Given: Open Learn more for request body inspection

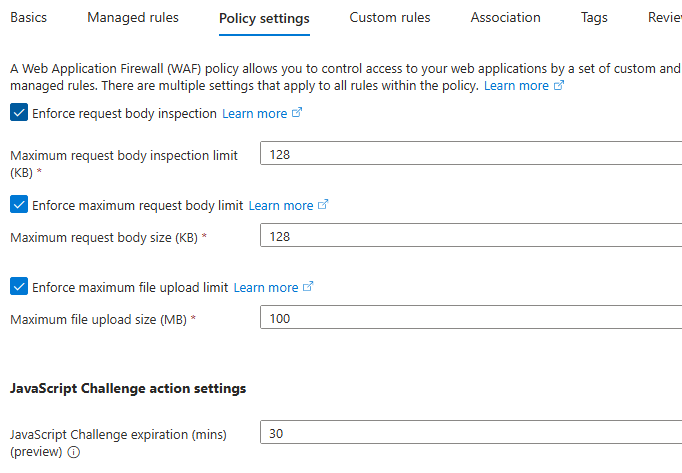Looking at the screenshot, I should [254, 114].
